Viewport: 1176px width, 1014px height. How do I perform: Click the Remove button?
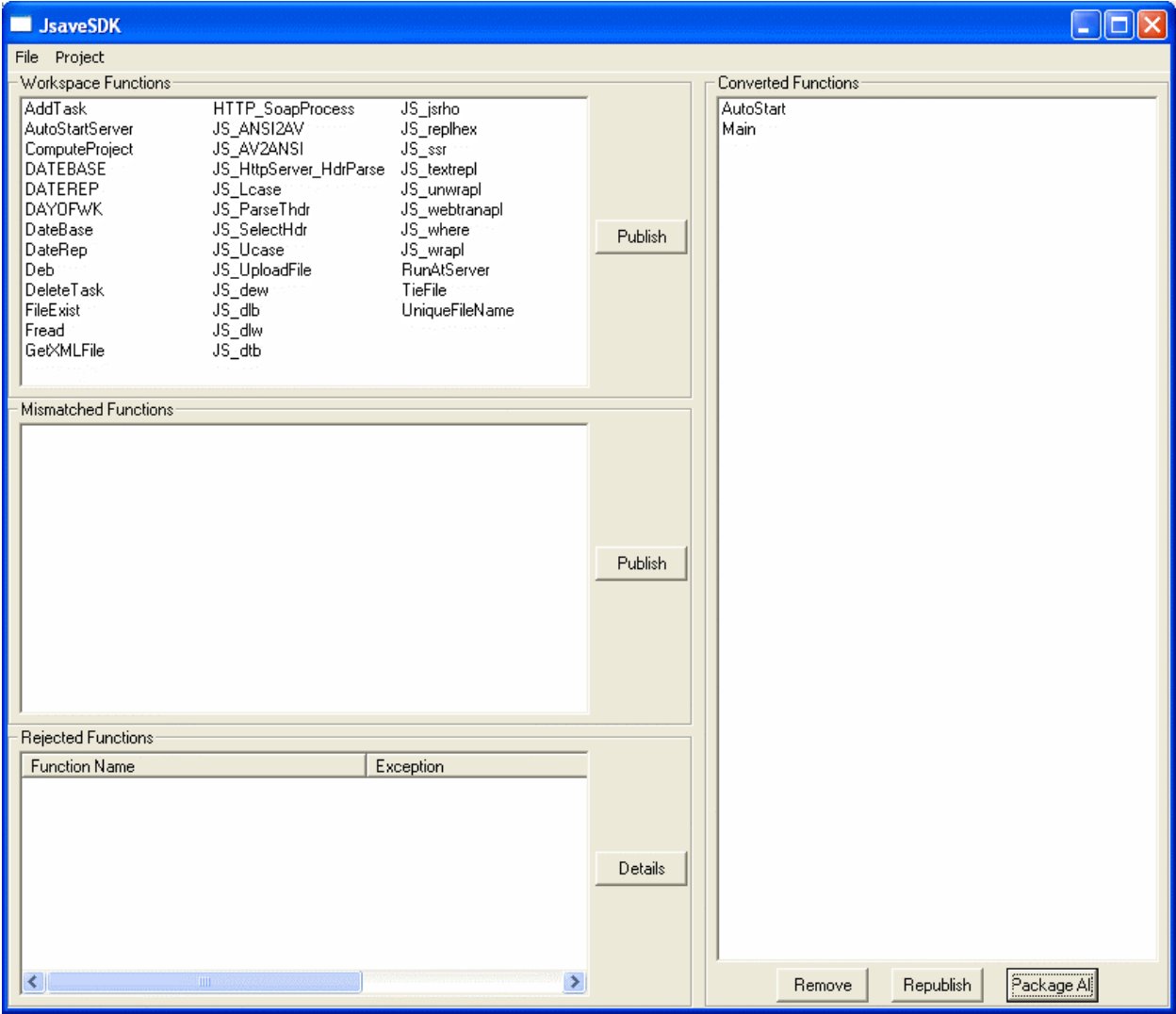(822, 985)
